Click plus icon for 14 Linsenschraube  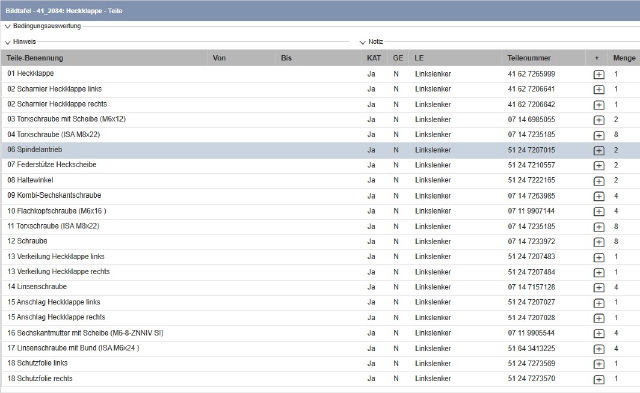pyautogui.click(x=599, y=288)
